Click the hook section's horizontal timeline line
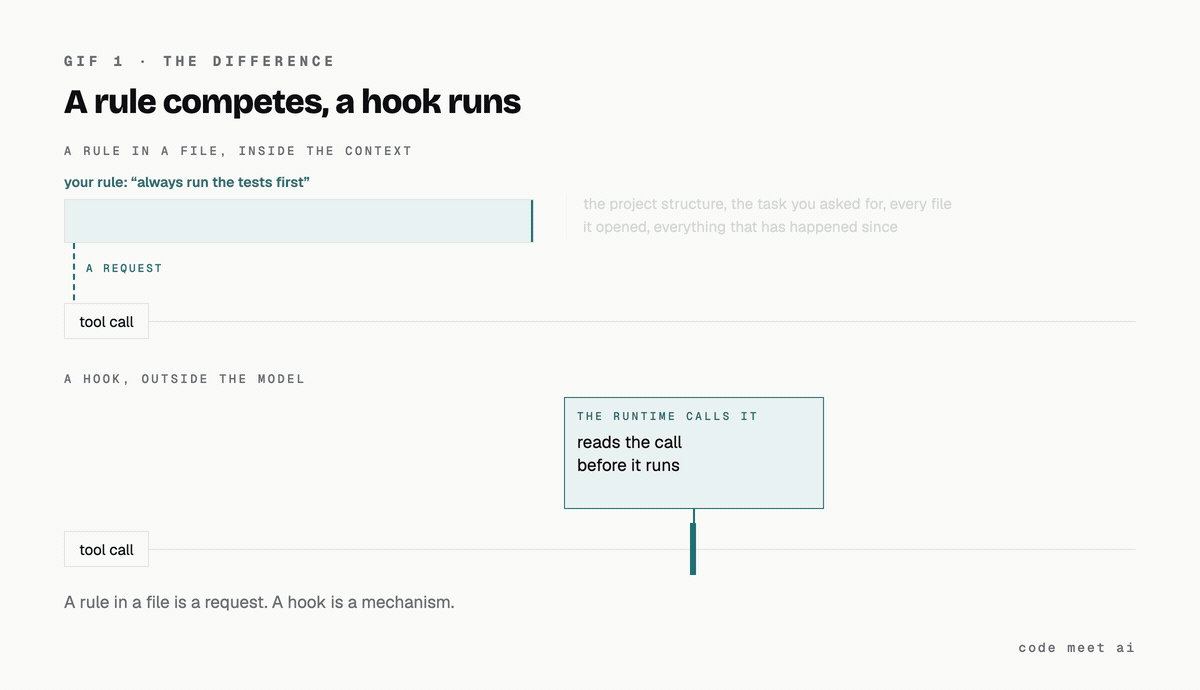1200x690 pixels. point(642,550)
